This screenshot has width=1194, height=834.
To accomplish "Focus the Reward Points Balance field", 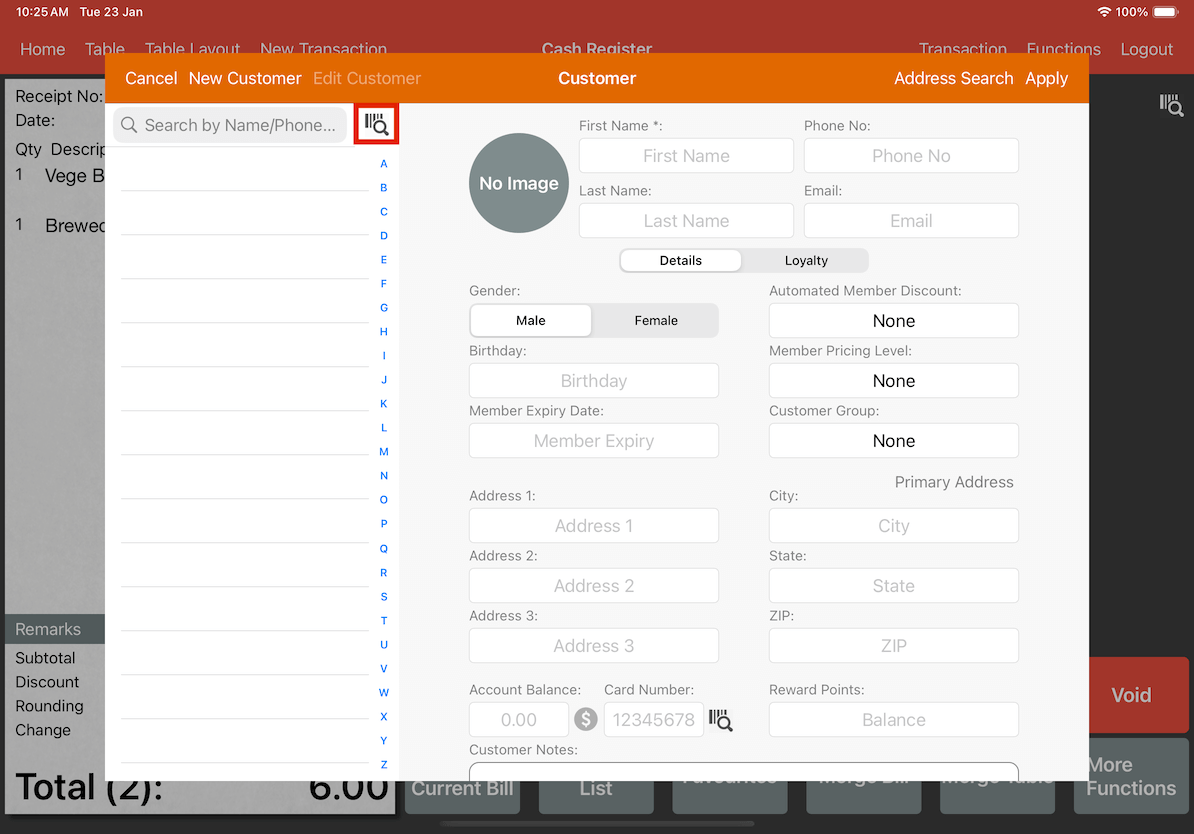I will [x=893, y=720].
